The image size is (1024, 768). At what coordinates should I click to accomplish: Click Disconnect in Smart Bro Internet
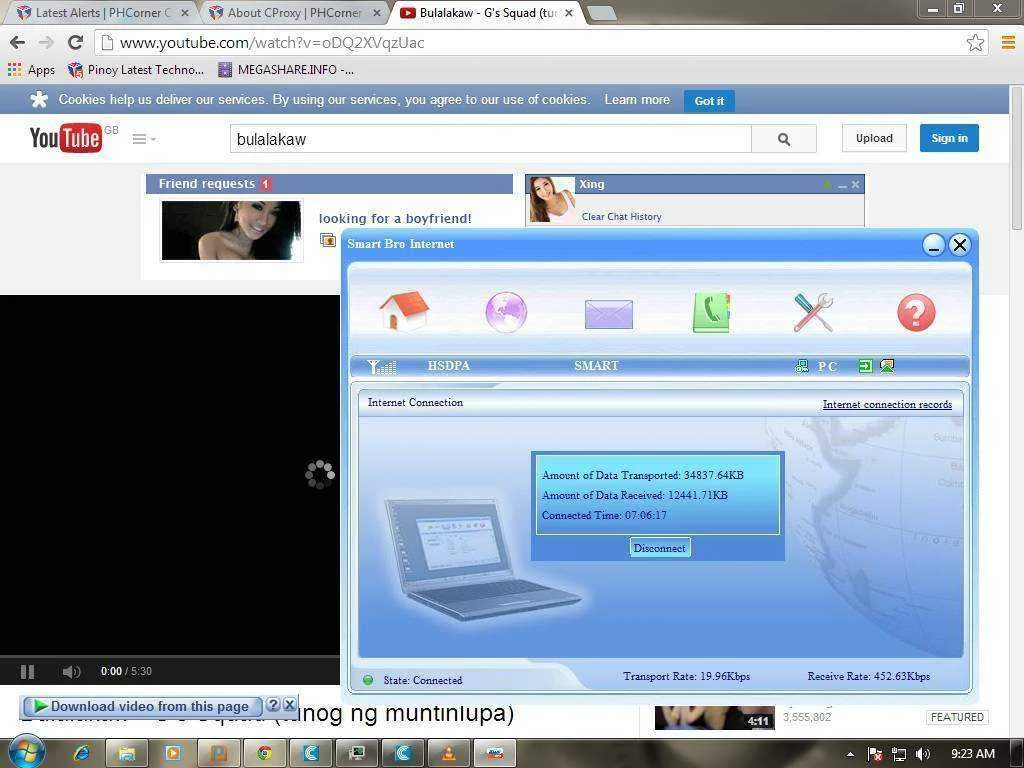click(x=660, y=548)
